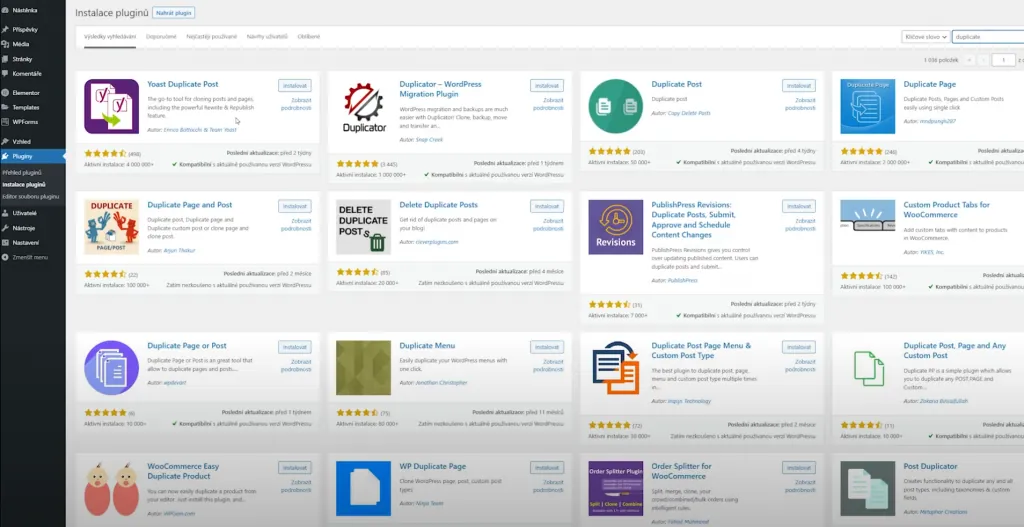Open author link Snap Creek
This screenshot has width=1024, height=527.
pos(428,140)
